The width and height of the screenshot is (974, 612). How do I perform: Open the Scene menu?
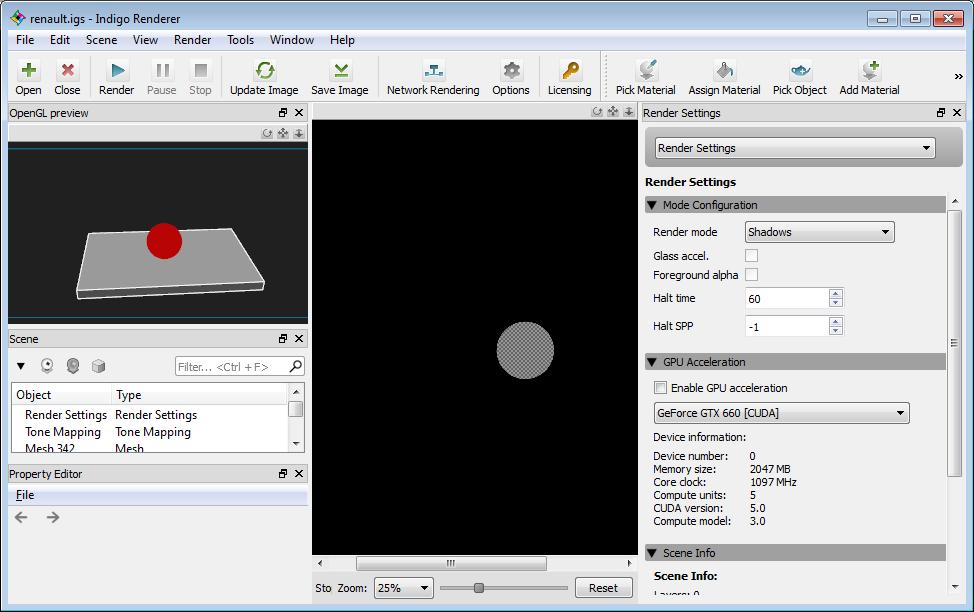coord(101,40)
